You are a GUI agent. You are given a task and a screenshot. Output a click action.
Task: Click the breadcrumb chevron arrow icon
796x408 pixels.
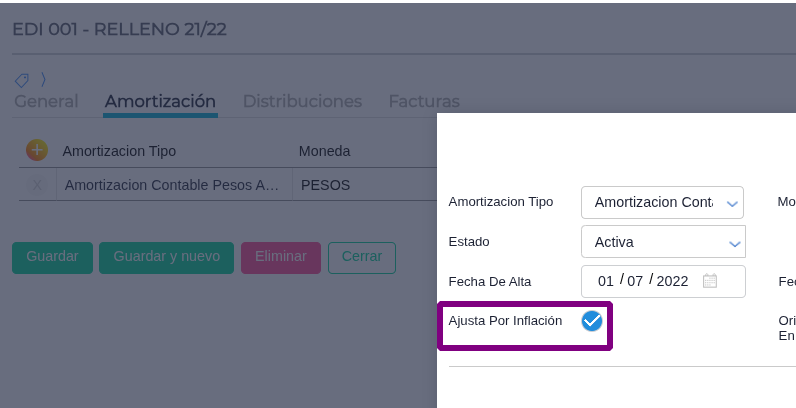point(43,80)
